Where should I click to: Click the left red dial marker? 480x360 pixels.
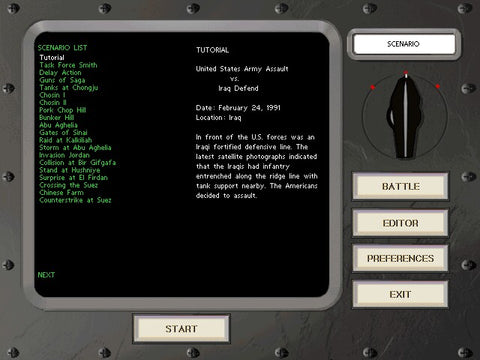pyautogui.click(x=373, y=87)
